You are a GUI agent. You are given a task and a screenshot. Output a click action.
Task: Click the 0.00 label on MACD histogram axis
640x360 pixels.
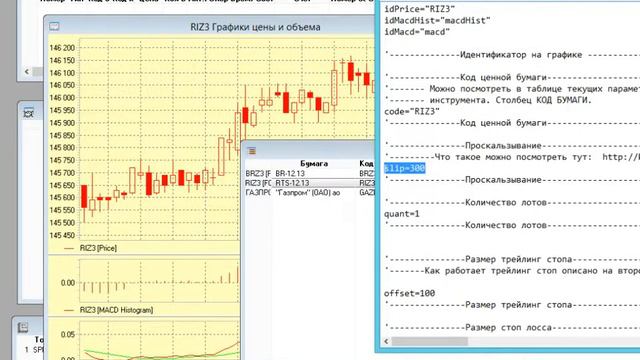click(x=68, y=283)
